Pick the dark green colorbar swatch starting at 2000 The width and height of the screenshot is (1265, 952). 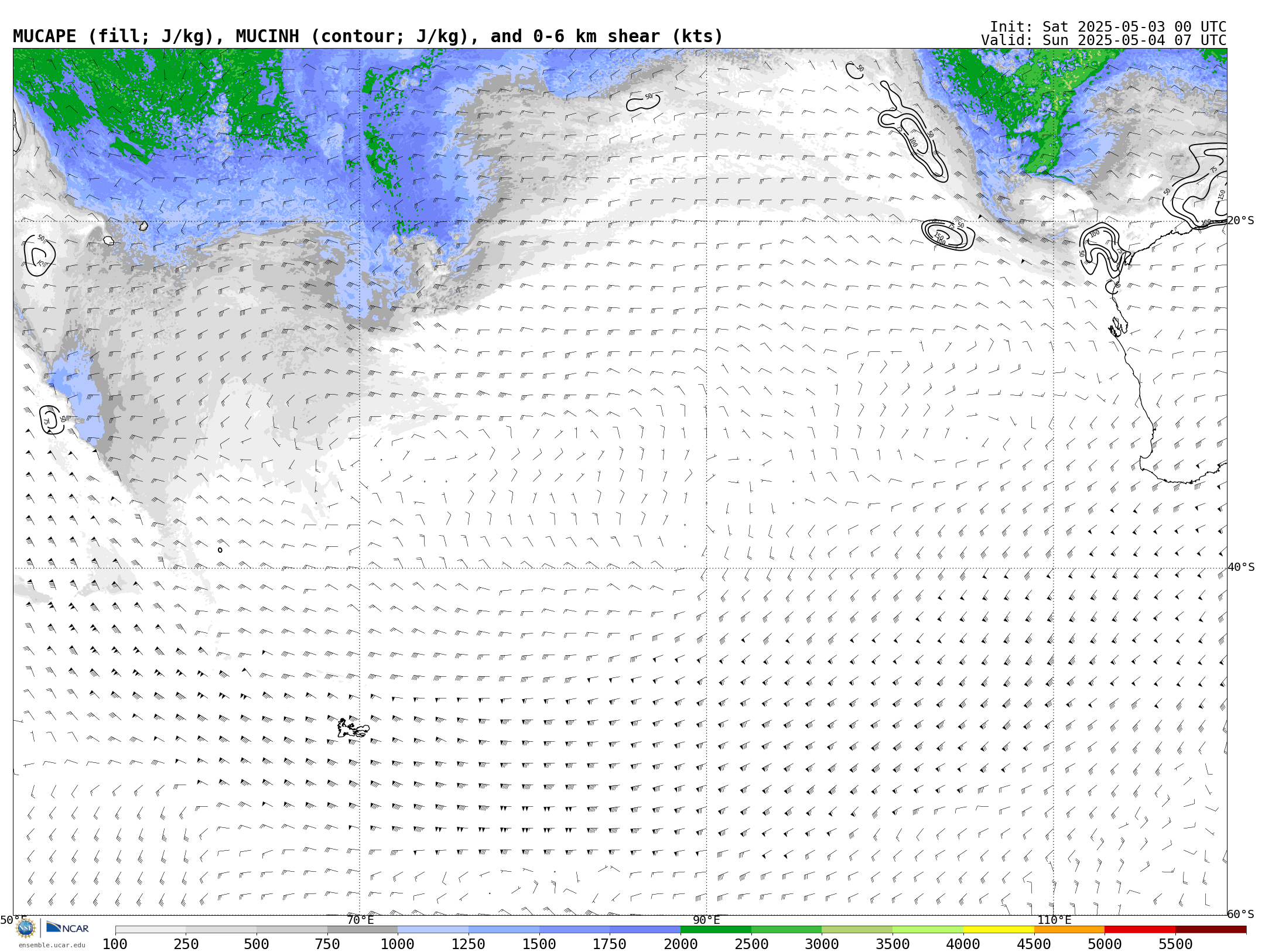716,929
